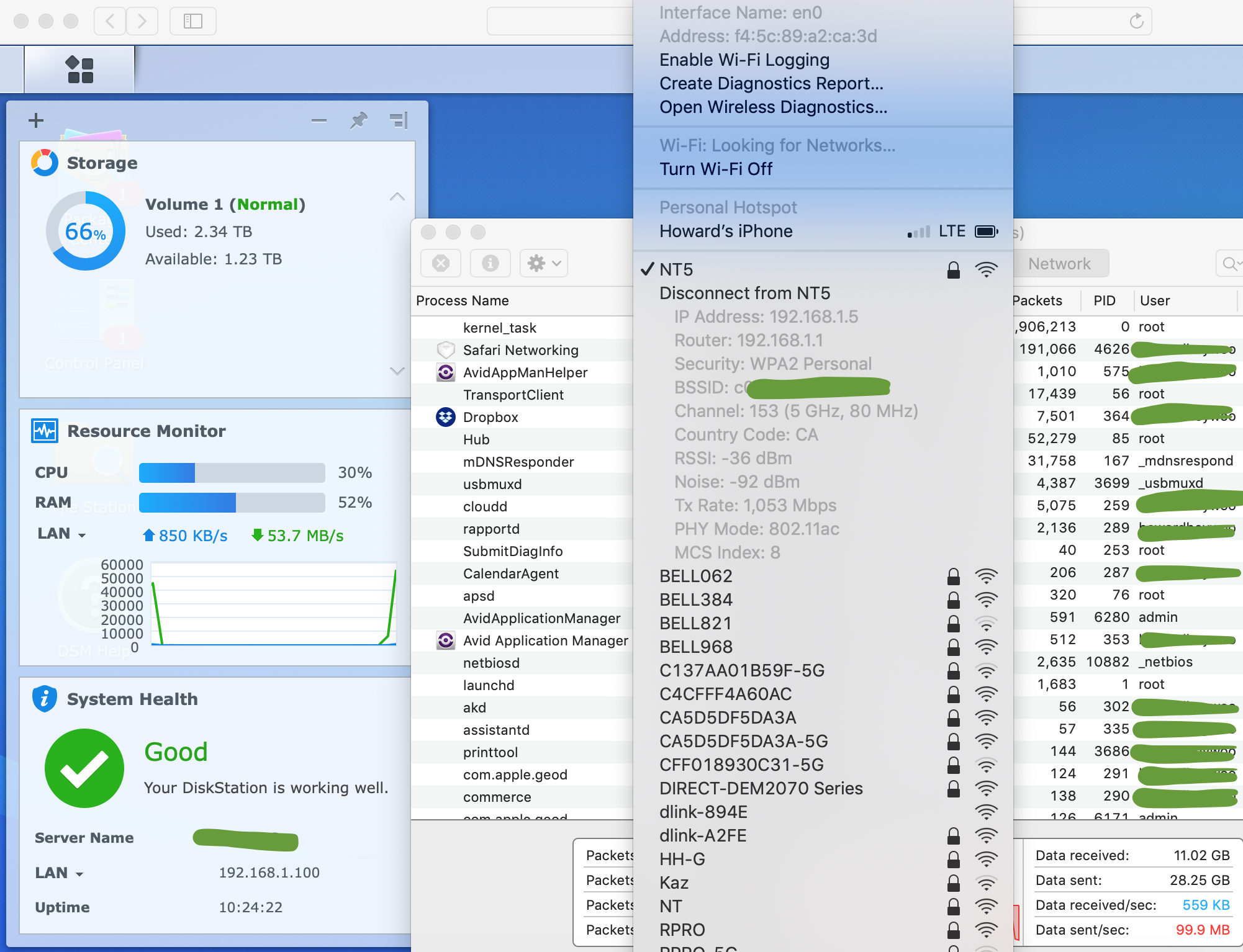Open the DSM main menu grid icon
The image size is (1243, 952).
(80, 70)
